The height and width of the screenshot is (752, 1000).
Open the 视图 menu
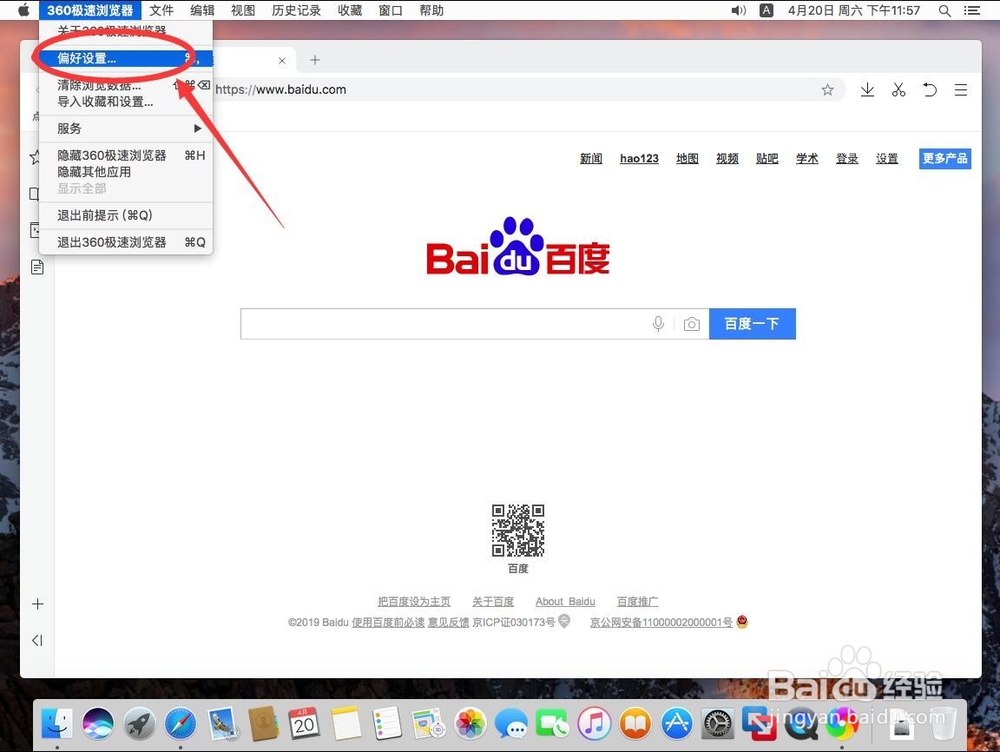tap(243, 10)
